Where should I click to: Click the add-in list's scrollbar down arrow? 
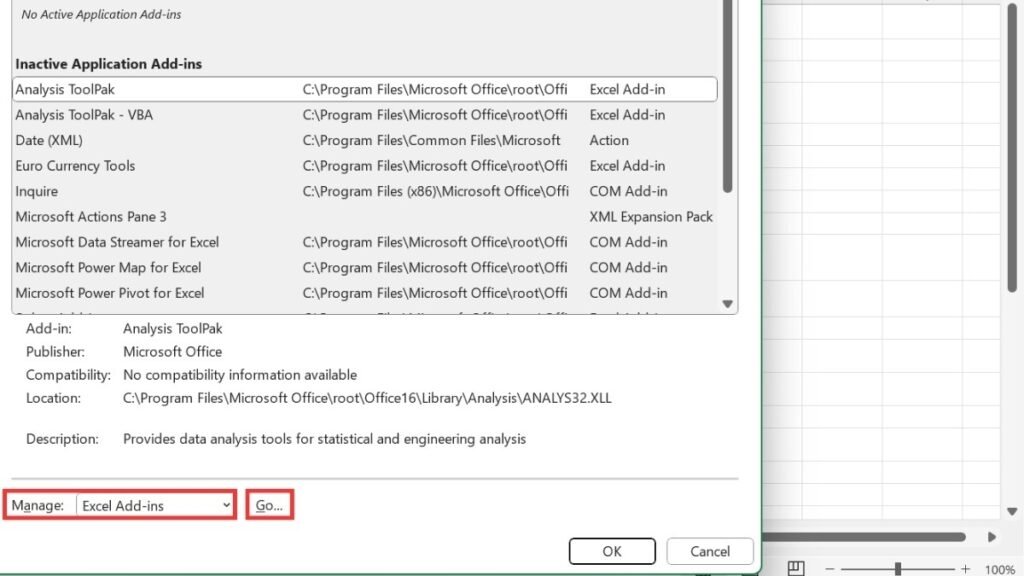728,303
